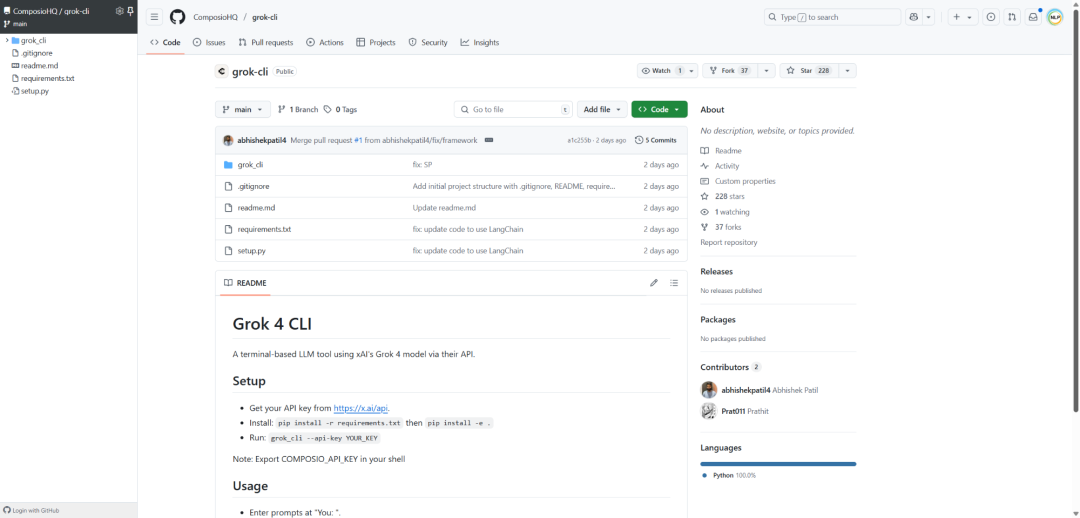The width and height of the screenshot is (1080, 518).
Task: Switch to the Projects tab
Action: pos(376,43)
